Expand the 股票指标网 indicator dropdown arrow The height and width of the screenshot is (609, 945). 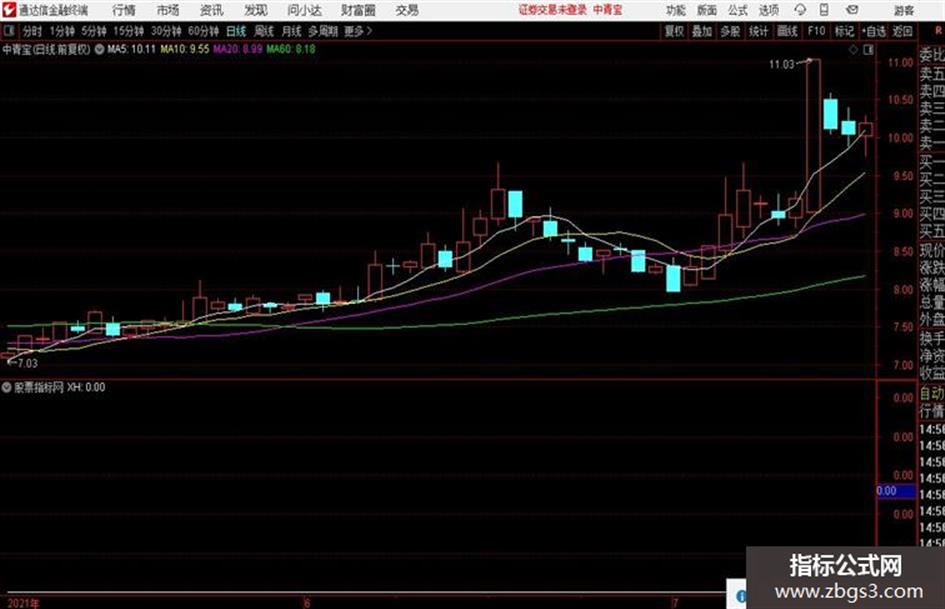[7, 387]
